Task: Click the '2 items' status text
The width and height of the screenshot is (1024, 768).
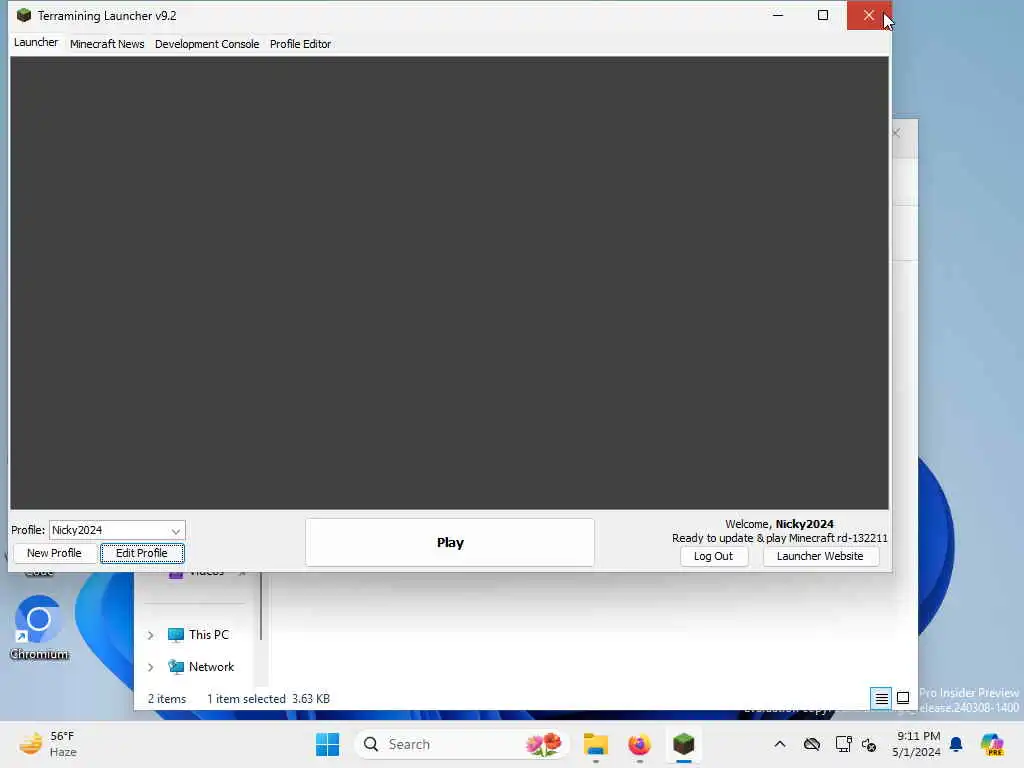Action: [x=167, y=699]
